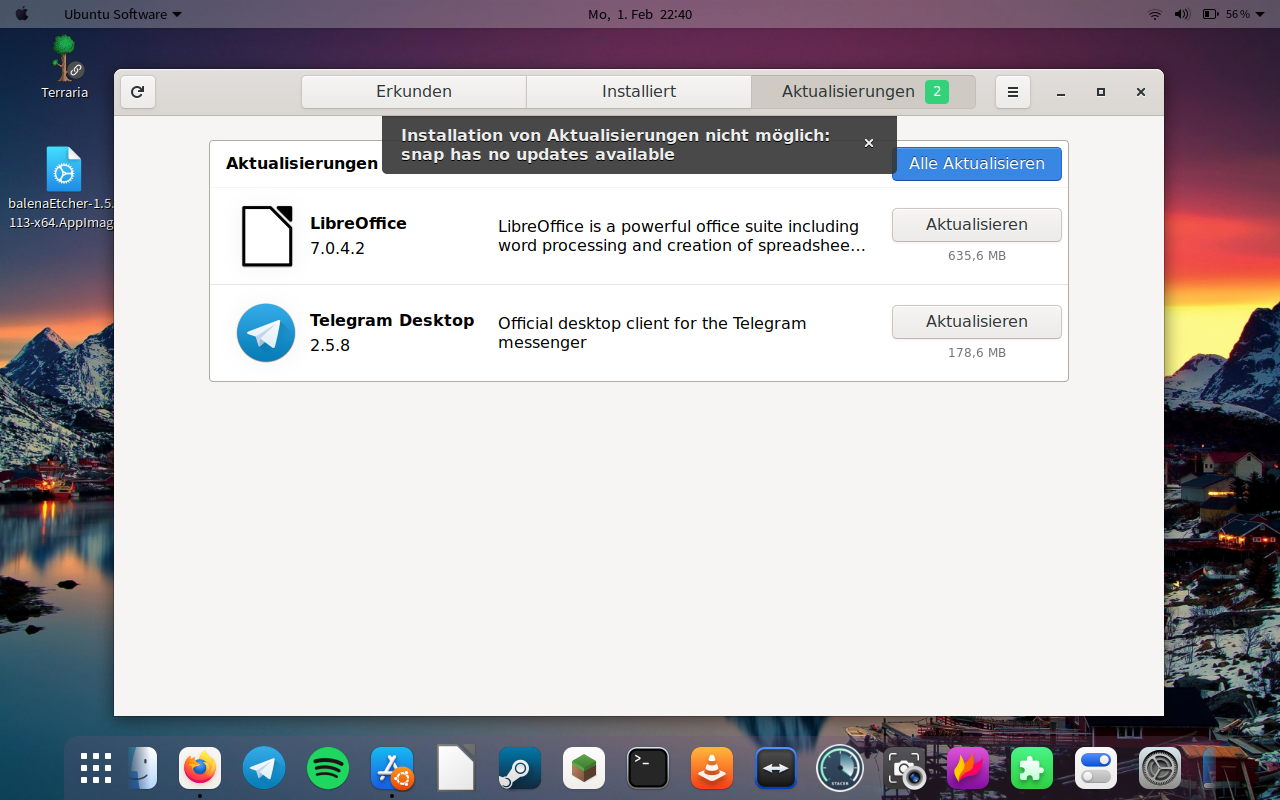Select the Aktualisierungen tab

click(x=864, y=91)
